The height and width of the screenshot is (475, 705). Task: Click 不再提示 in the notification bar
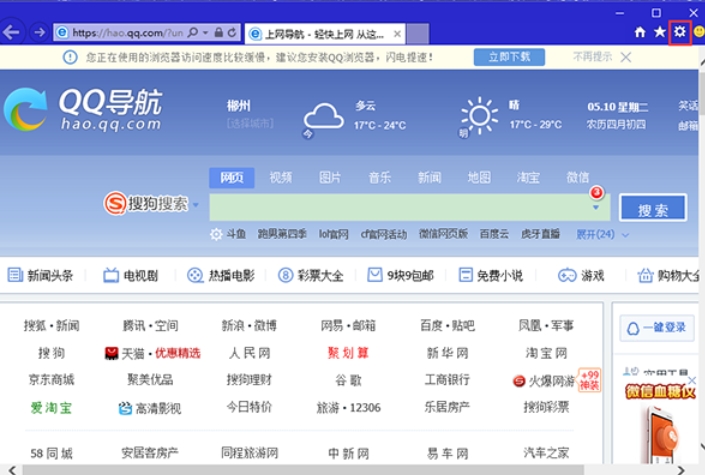coord(592,57)
